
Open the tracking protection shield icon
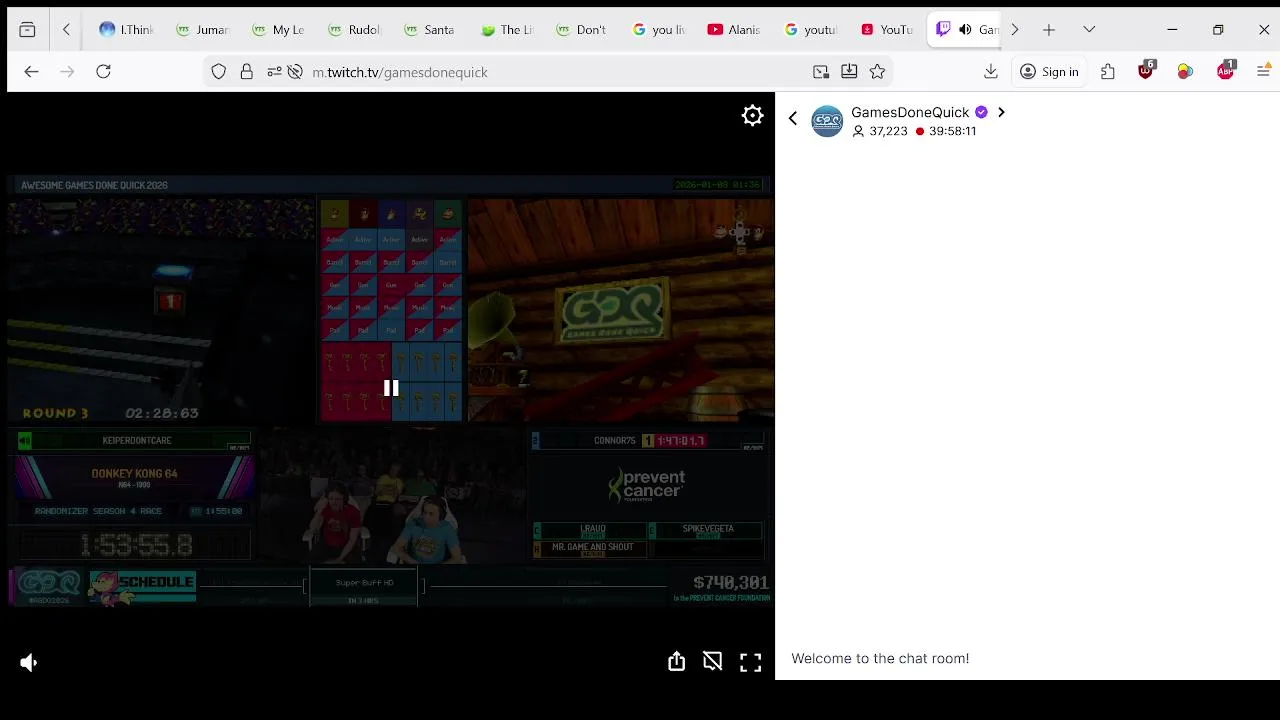(219, 72)
